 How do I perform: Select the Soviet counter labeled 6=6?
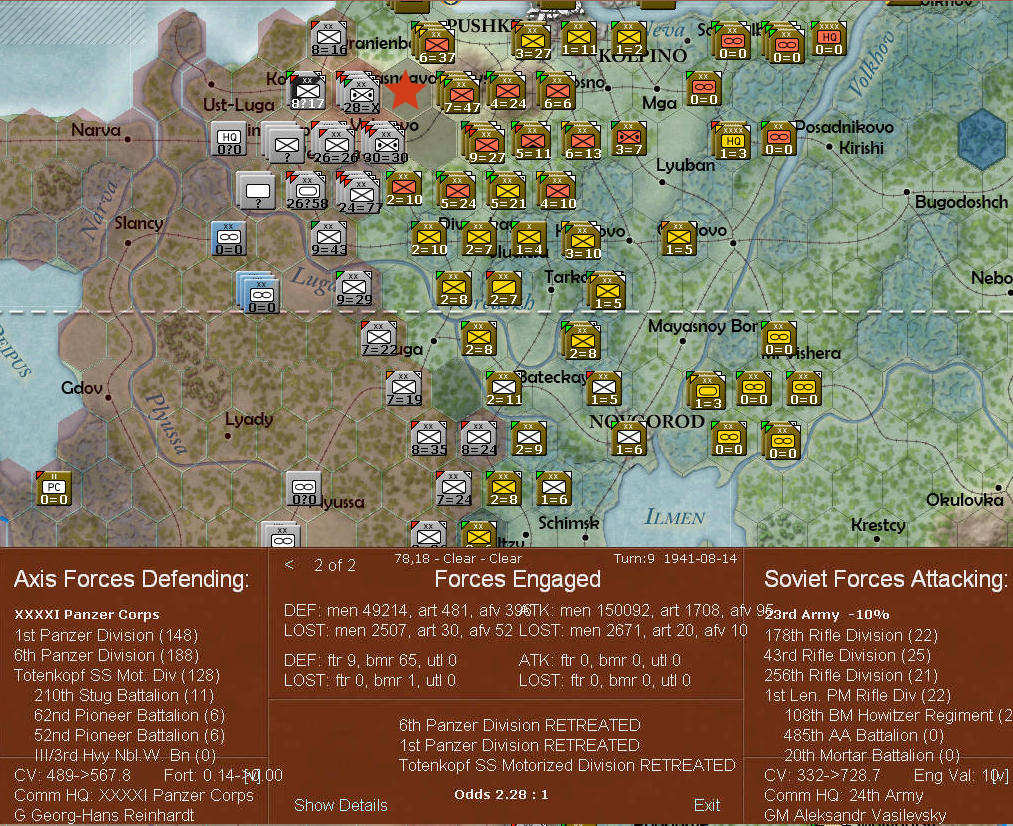pos(556,90)
